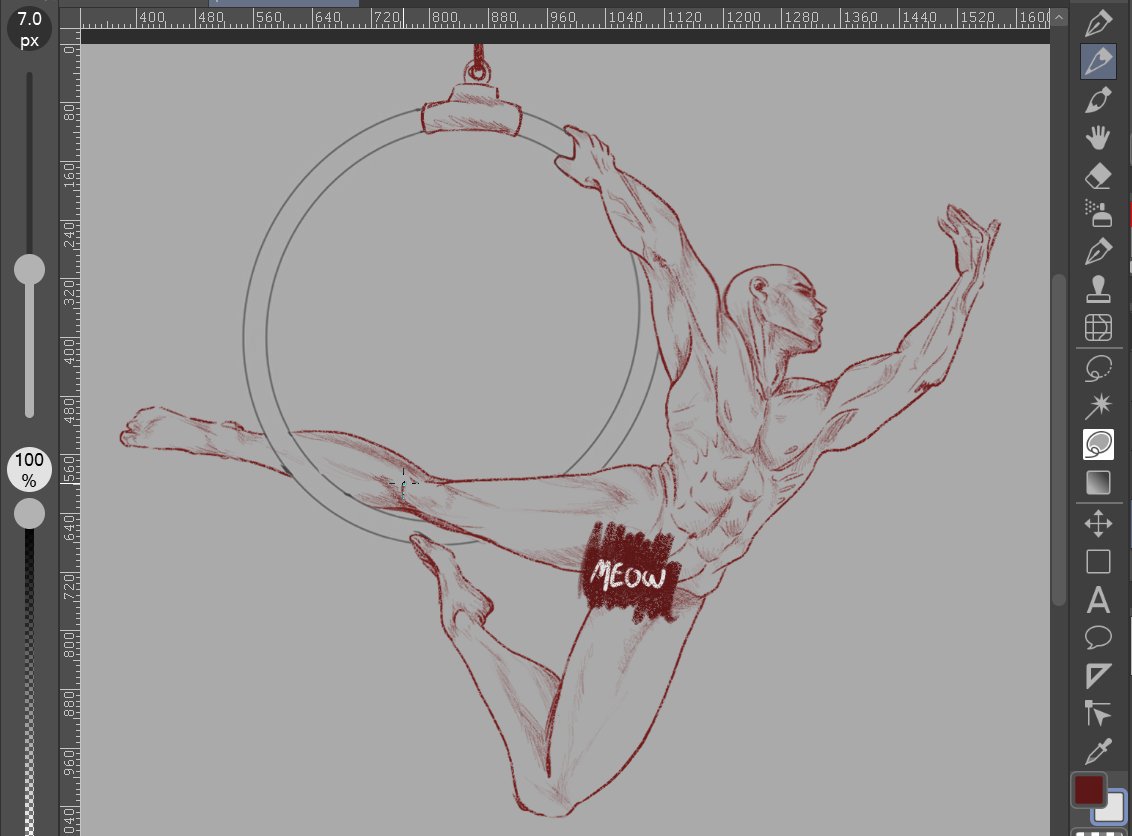Select the round-bodied brush pen tool

(x=1098, y=100)
